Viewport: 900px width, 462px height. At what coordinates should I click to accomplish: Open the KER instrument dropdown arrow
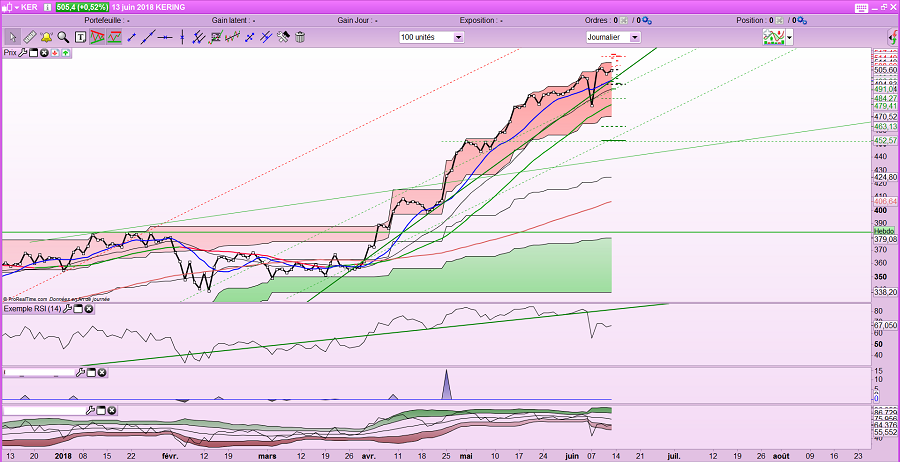(x=17, y=7)
